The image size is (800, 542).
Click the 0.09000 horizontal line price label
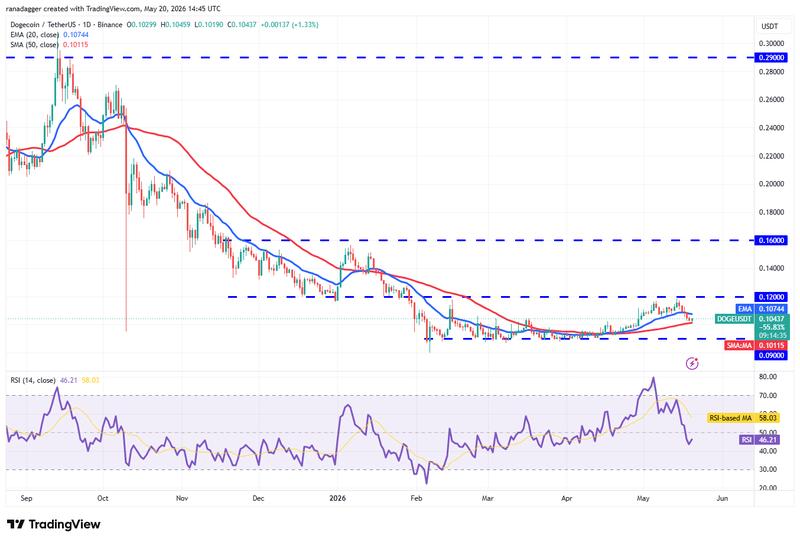771,356
